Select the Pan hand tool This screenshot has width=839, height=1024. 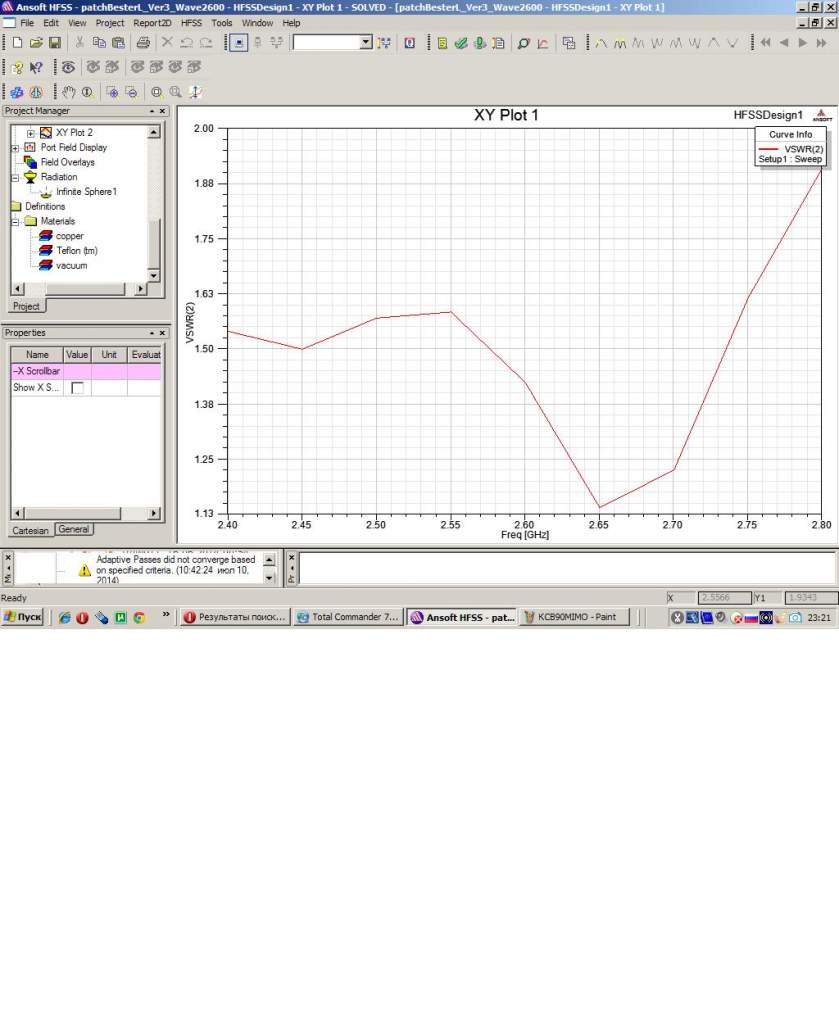tap(68, 92)
